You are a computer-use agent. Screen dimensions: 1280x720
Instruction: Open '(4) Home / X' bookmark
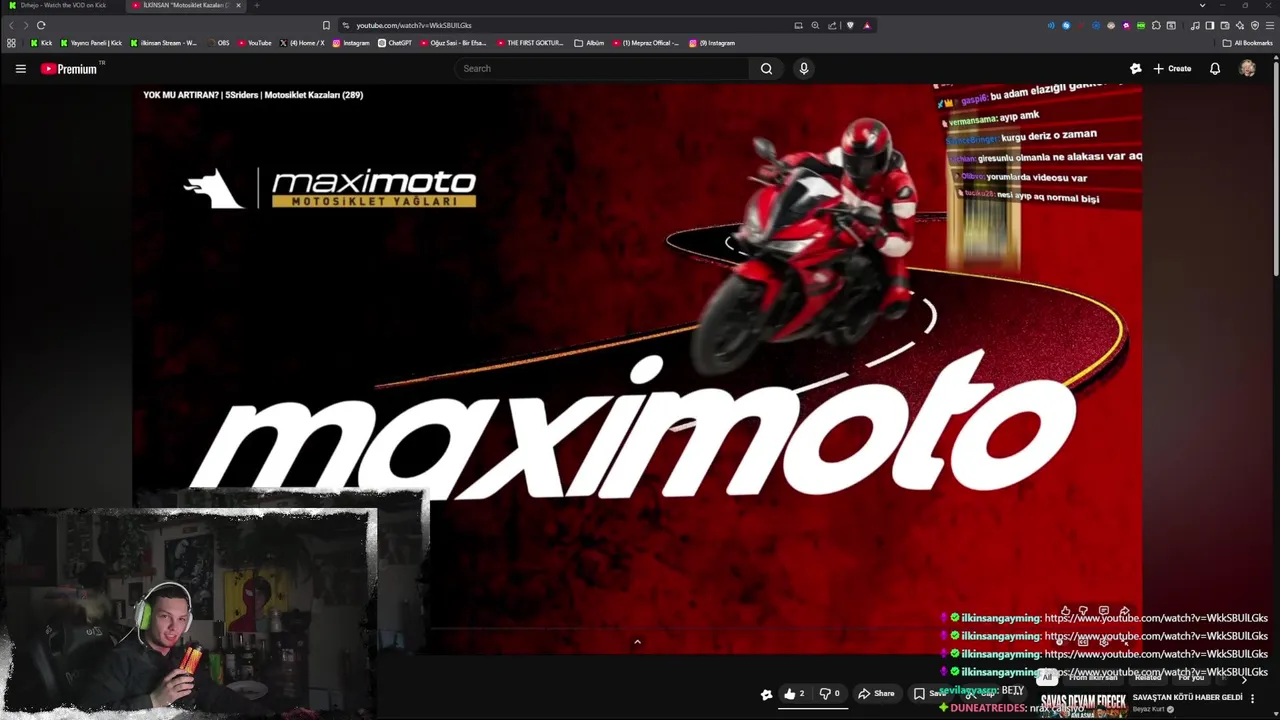[x=302, y=43]
